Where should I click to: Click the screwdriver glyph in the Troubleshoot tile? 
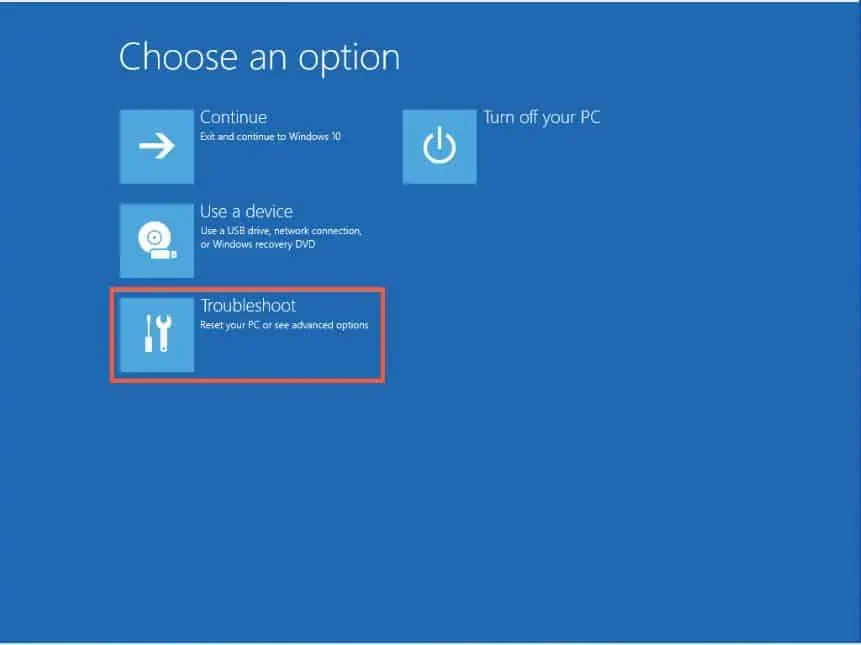[148, 334]
